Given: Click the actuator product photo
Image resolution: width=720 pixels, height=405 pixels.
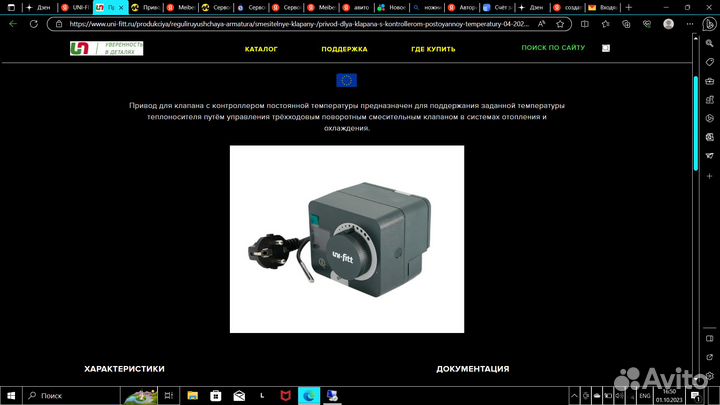Looking at the screenshot, I should tap(347, 239).
